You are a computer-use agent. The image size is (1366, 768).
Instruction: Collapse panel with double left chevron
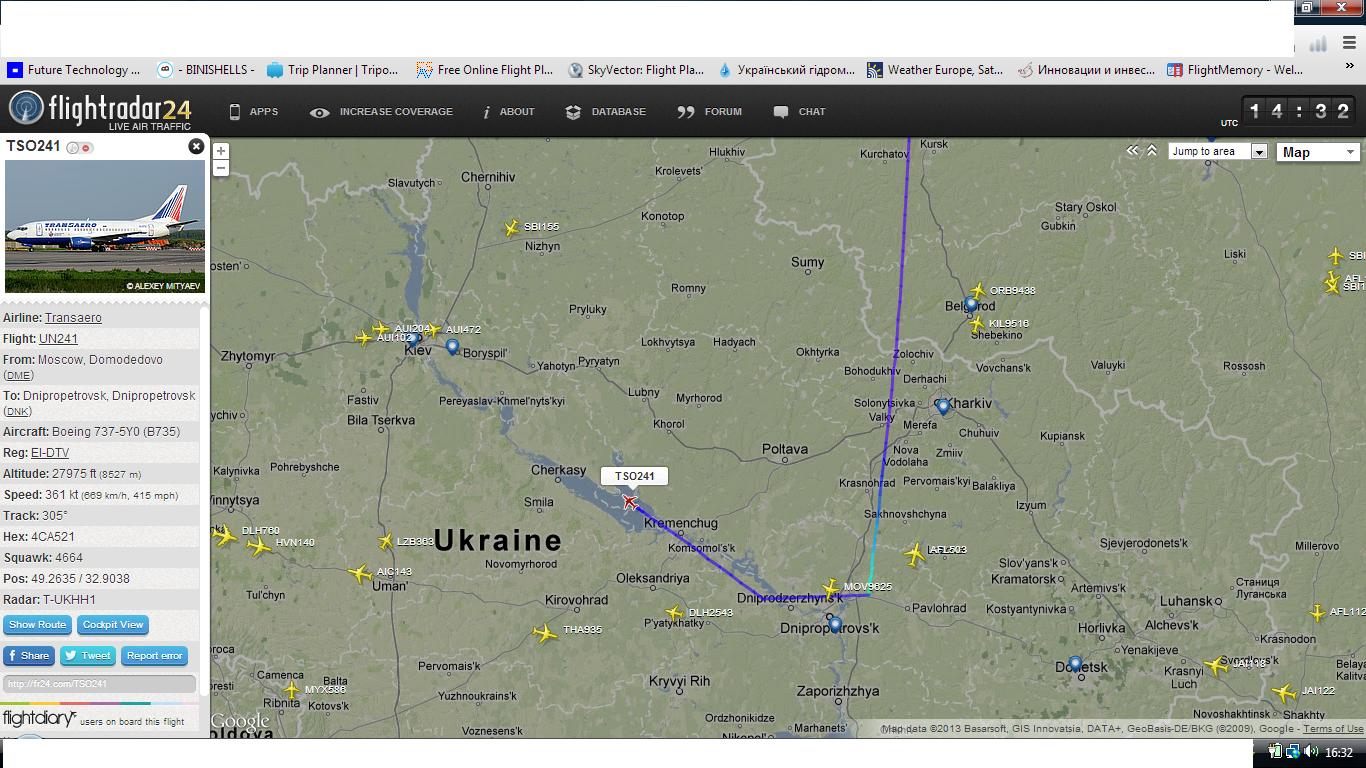click(x=1132, y=150)
